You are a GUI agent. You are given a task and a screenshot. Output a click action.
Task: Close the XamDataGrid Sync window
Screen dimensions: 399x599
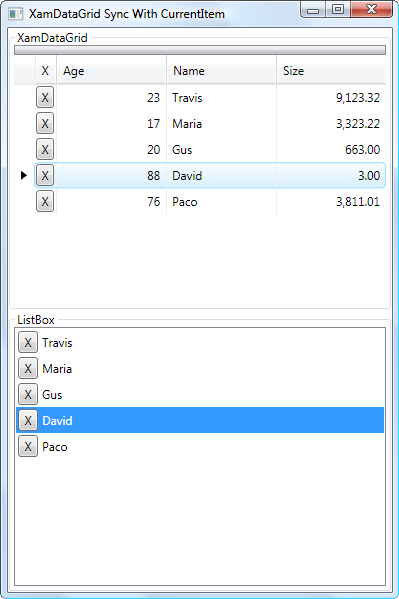click(371, 9)
